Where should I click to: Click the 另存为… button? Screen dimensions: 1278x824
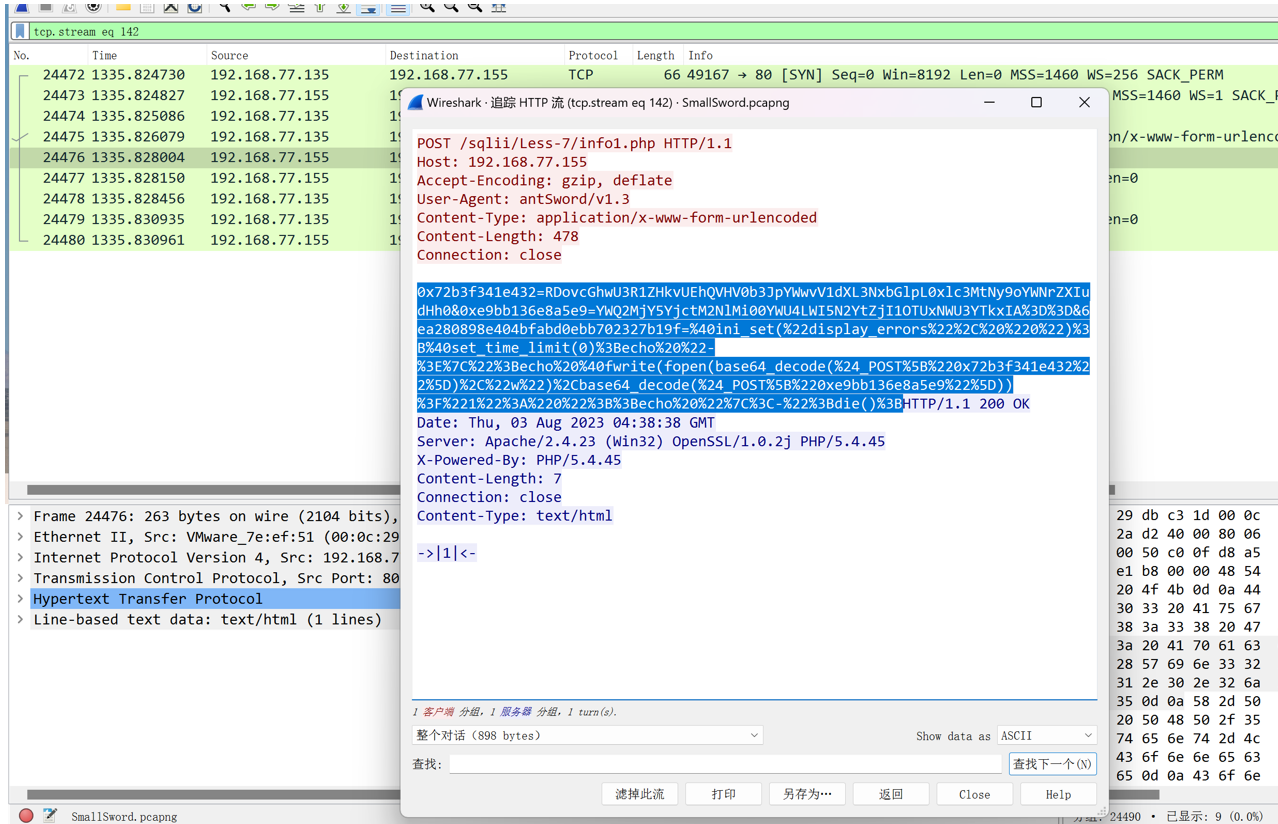[x=807, y=794]
